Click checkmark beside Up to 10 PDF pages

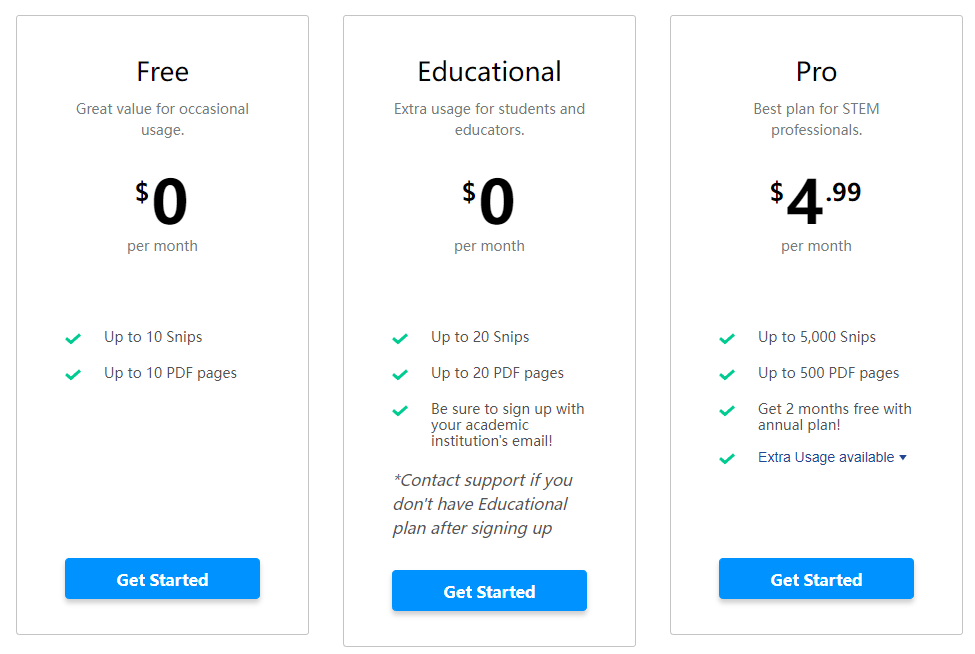coord(73,375)
